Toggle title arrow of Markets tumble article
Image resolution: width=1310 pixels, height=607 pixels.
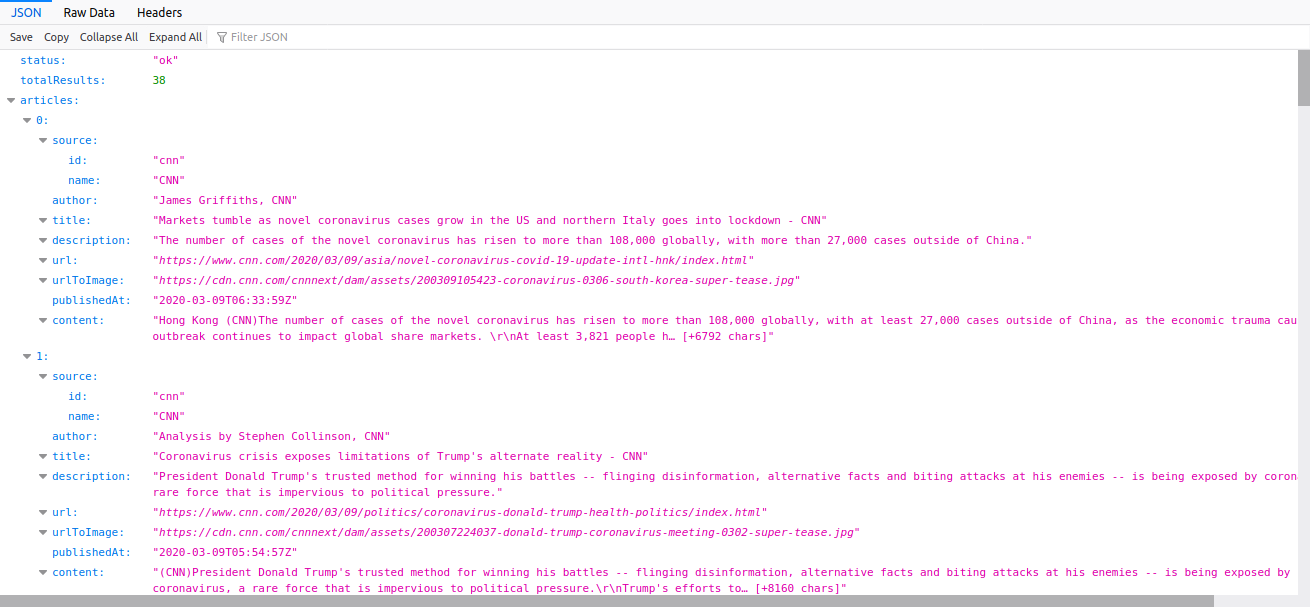43,220
